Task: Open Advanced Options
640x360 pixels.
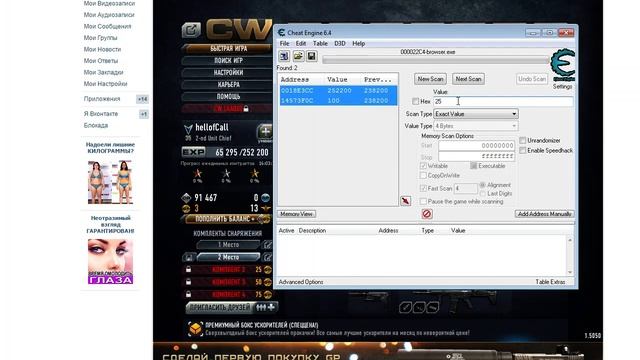Action: pyautogui.click(x=301, y=282)
